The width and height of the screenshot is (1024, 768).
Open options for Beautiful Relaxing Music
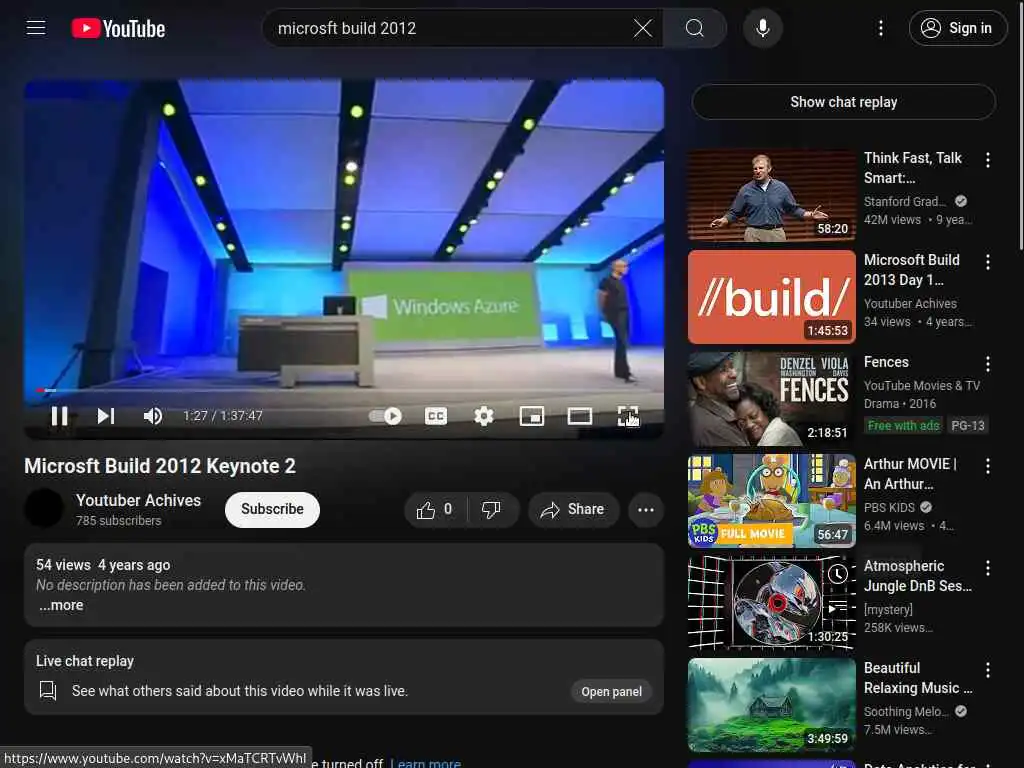point(987,669)
